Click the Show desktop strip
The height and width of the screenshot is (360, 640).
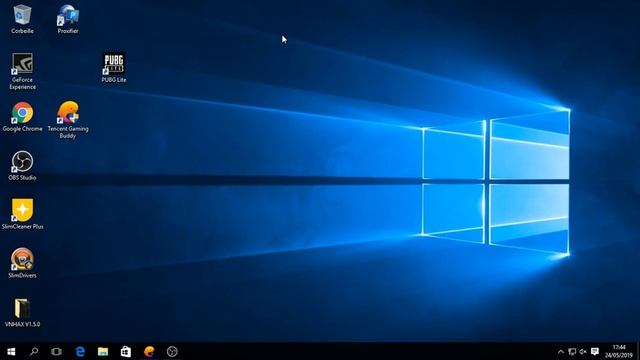(x=638, y=351)
